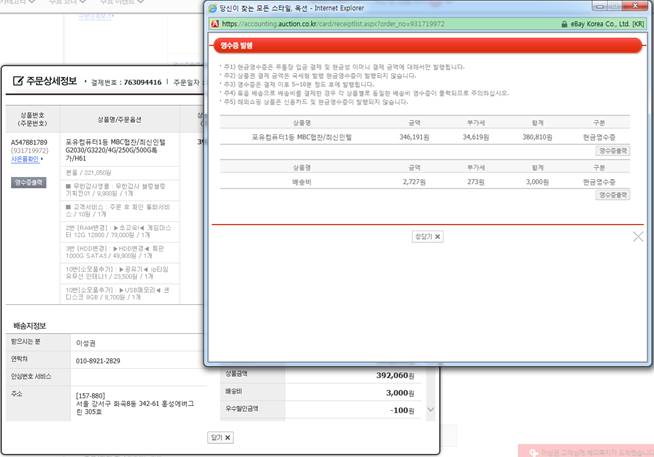Print receipt for the 배송비 3,000원 row

(613, 195)
